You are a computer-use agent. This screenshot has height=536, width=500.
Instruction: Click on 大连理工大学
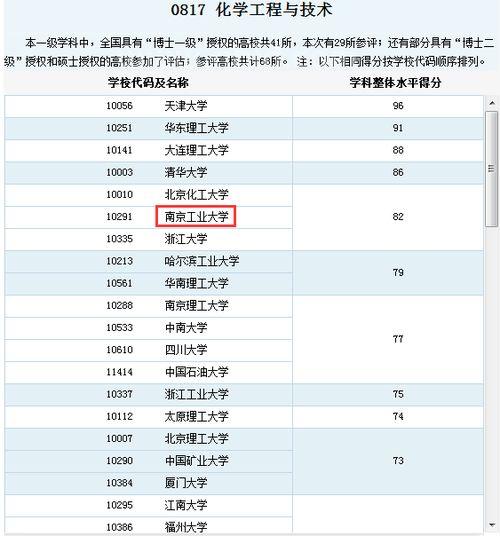pyautogui.click(x=196, y=150)
